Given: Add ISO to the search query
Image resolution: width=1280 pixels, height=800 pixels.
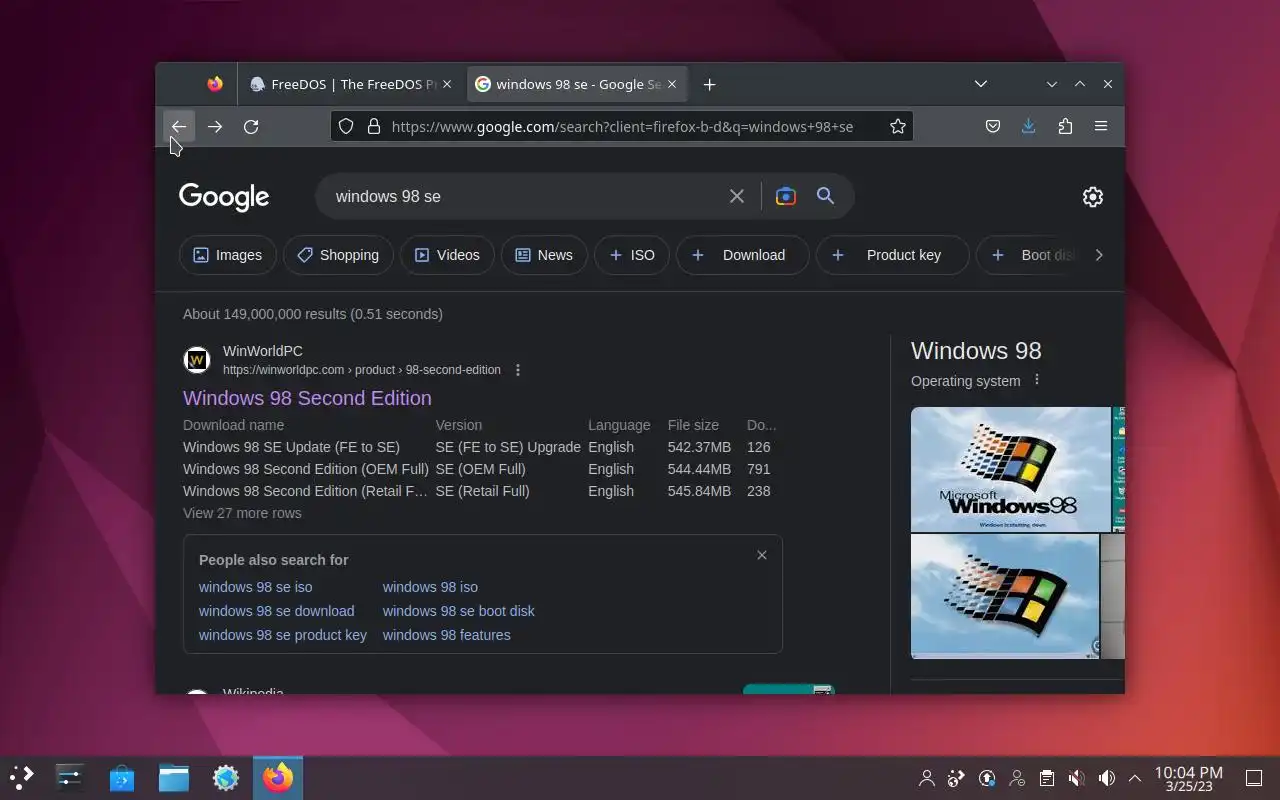Looking at the screenshot, I should [632, 255].
